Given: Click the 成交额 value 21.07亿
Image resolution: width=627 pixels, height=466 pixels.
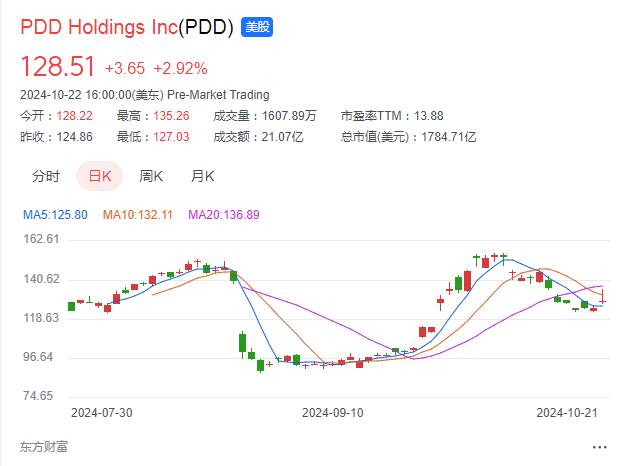Looking at the screenshot, I should (282, 137).
